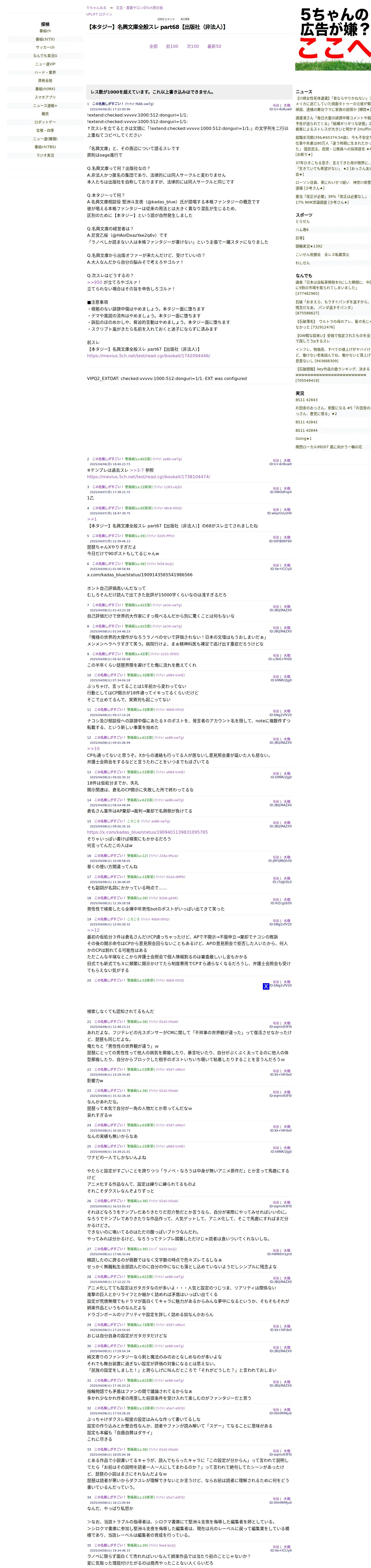Click 大砲 link on post 17
The image size is (371, 1568).
point(287,878)
